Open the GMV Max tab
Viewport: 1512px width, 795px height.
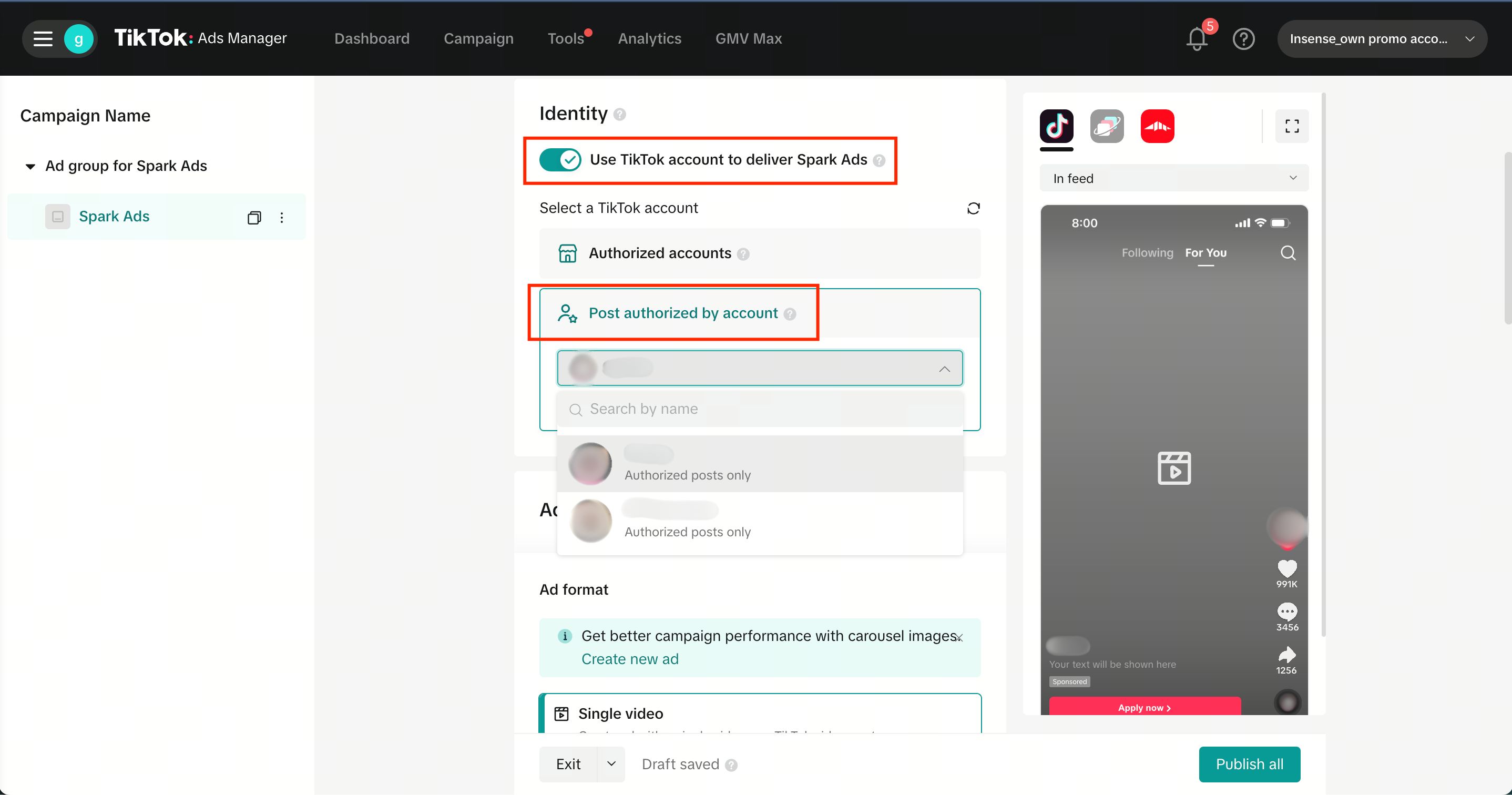[x=748, y=38]
